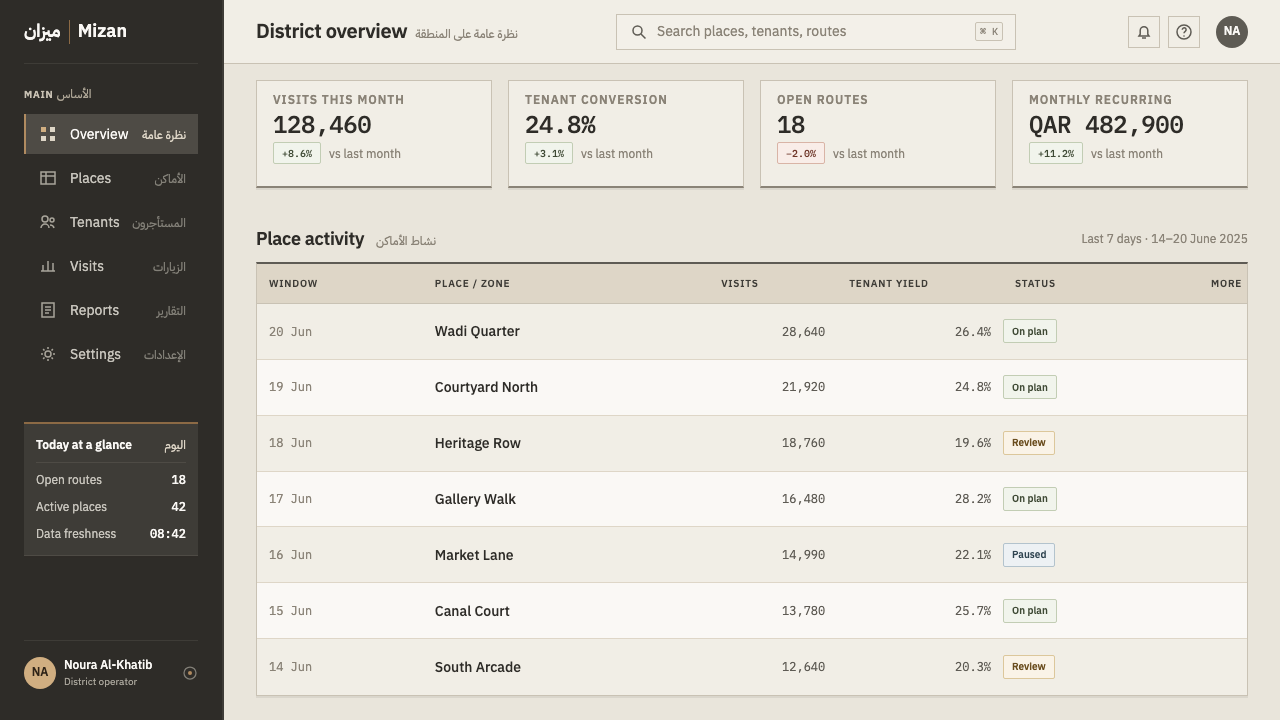Click On plan badge for Wadi Quarter
Image resolution: width=1280 pixels, height=720 pixels.
click(x=1030, y=331)
